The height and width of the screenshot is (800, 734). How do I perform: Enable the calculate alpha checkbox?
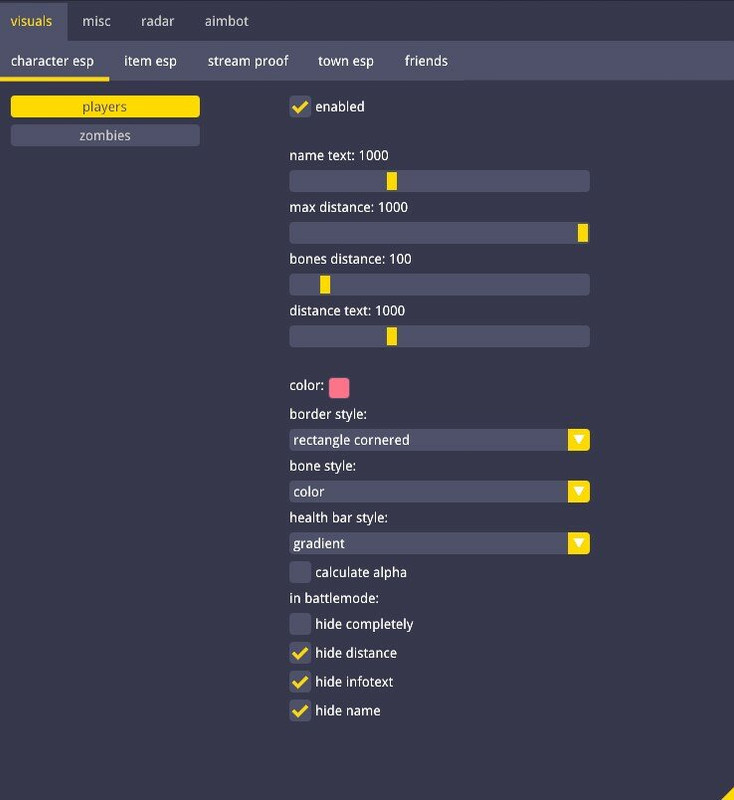[x=300, y=573]
